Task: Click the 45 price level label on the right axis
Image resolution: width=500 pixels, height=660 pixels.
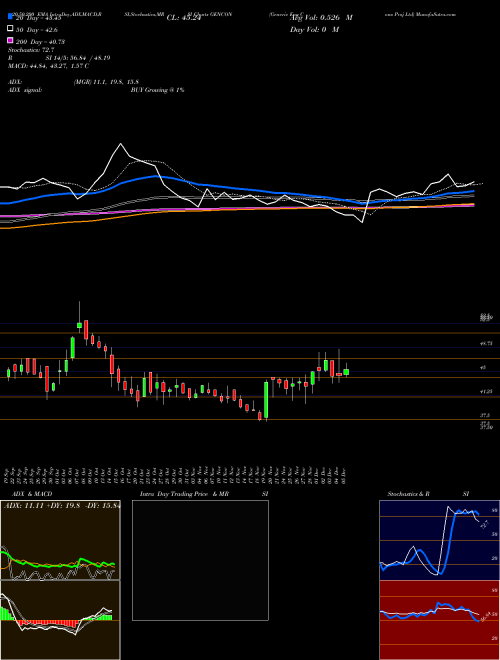Action: point(483,367)
